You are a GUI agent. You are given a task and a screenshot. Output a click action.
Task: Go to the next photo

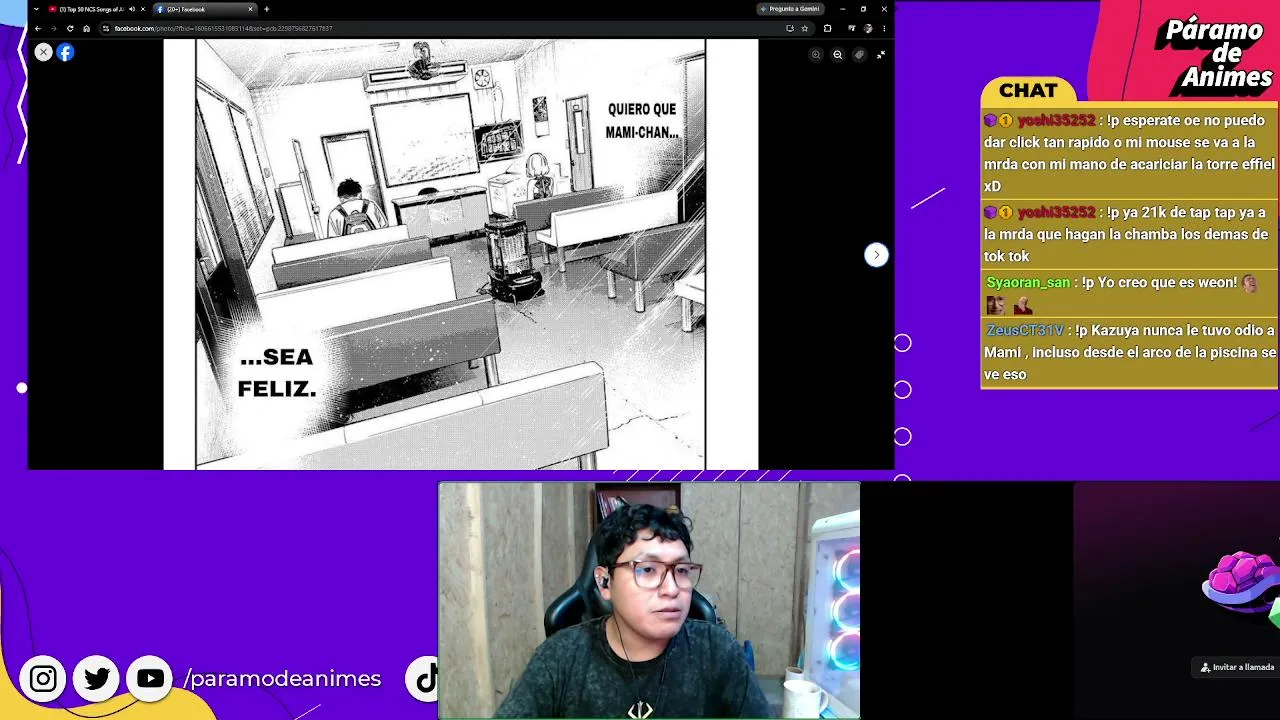pos(876,255)
